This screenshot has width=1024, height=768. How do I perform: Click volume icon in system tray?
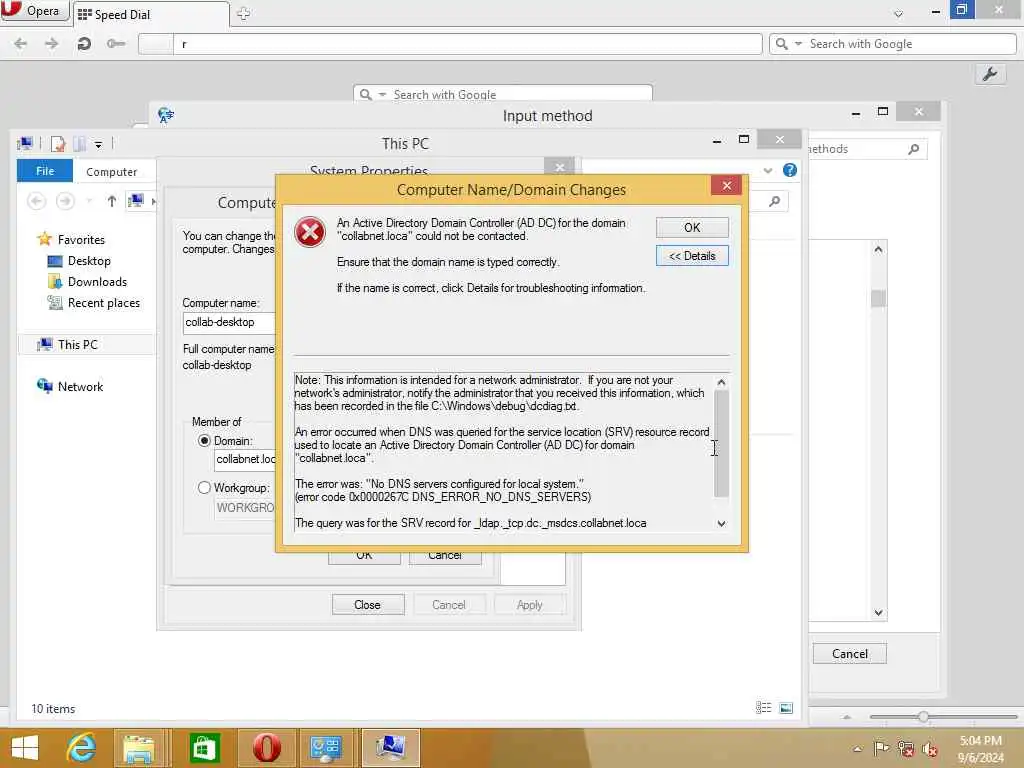point(930,749)
